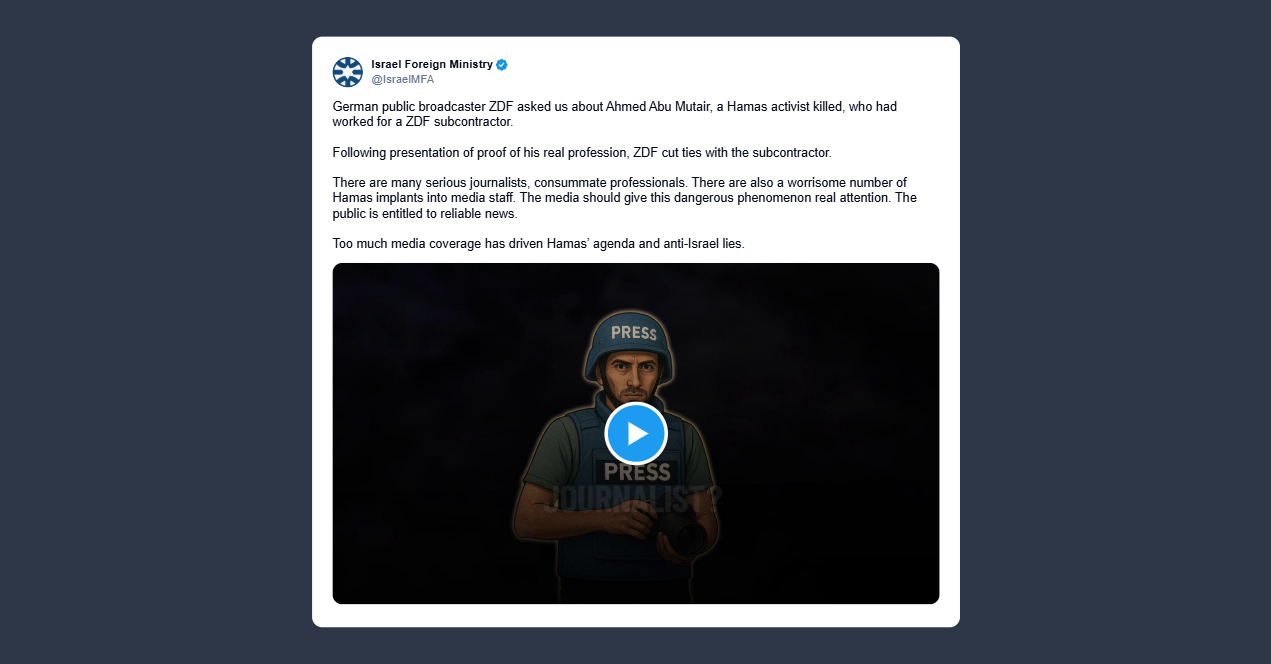This screenshot has height=664, width=1271.
Task: Click the phrase public is entitled to reliable news
Action: click(x=425, y=213)
